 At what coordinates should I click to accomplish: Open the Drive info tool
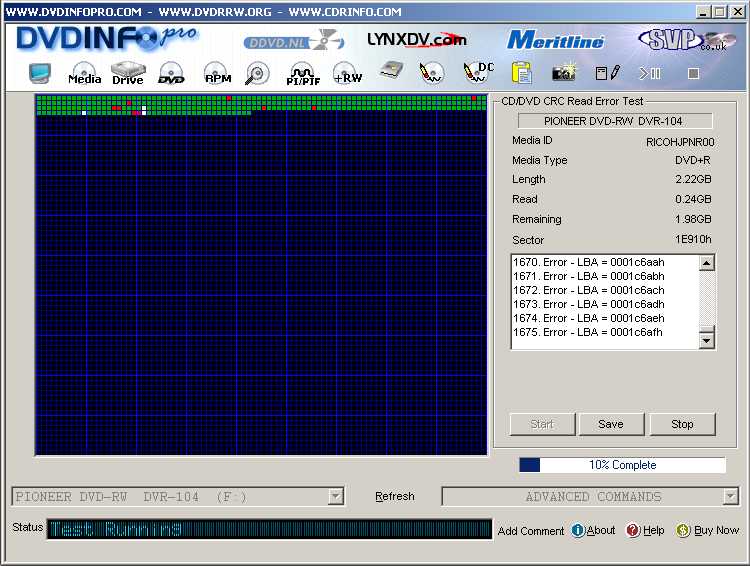click(x=128, y=74)
